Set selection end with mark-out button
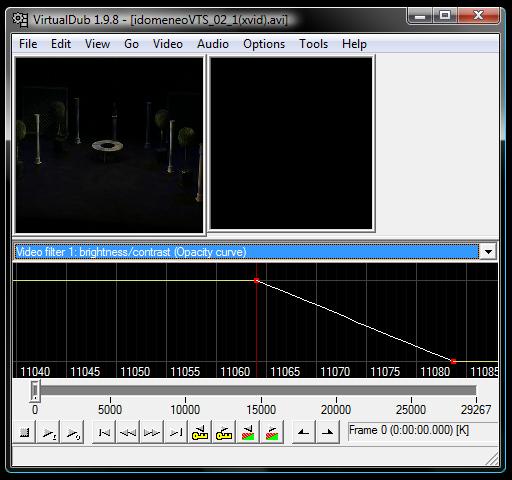Viewport: 512px width, 480px height. pos(328,432)
